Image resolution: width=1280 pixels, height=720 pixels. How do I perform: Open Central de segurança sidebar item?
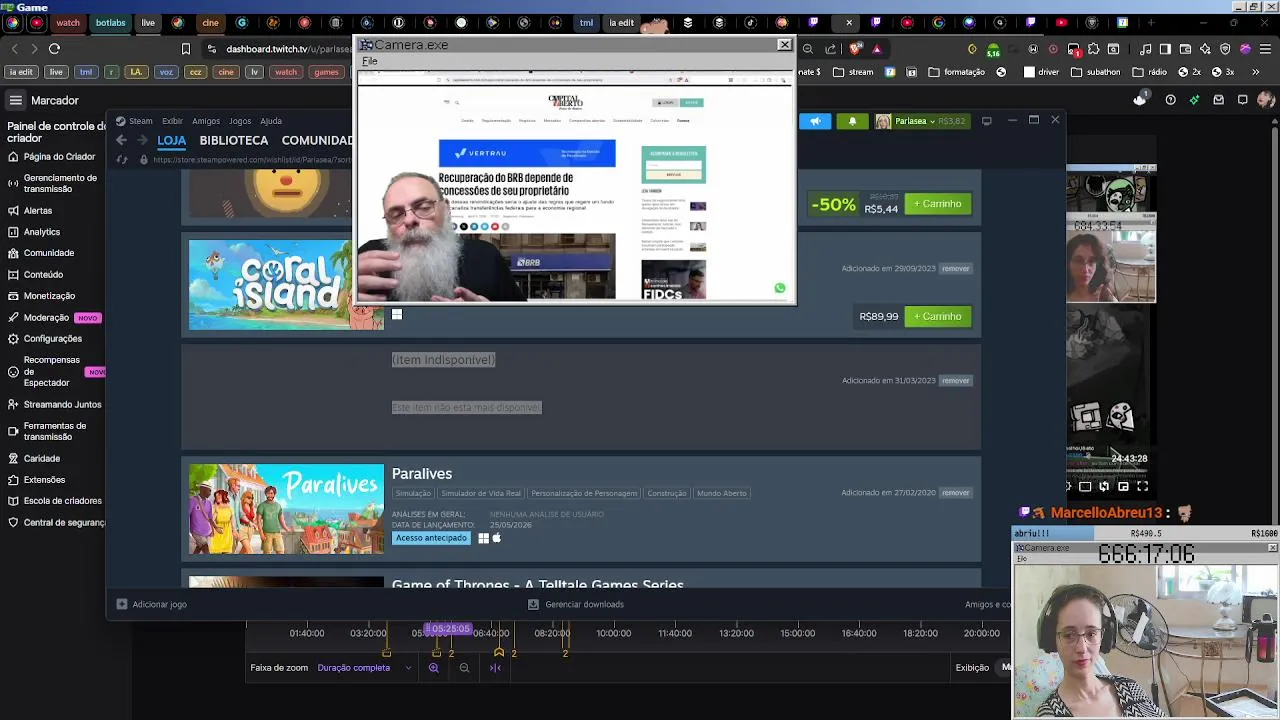(x=54, y=523)
